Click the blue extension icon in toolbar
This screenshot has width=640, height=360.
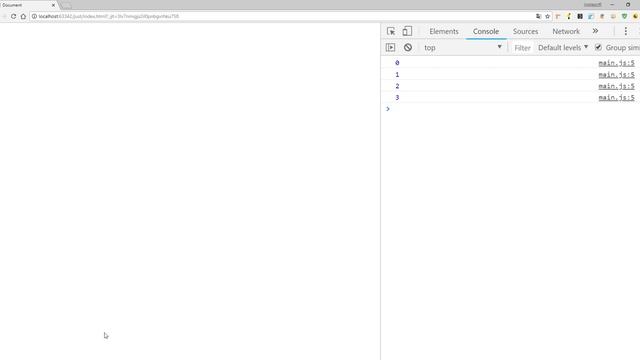[x=591, y=16]
